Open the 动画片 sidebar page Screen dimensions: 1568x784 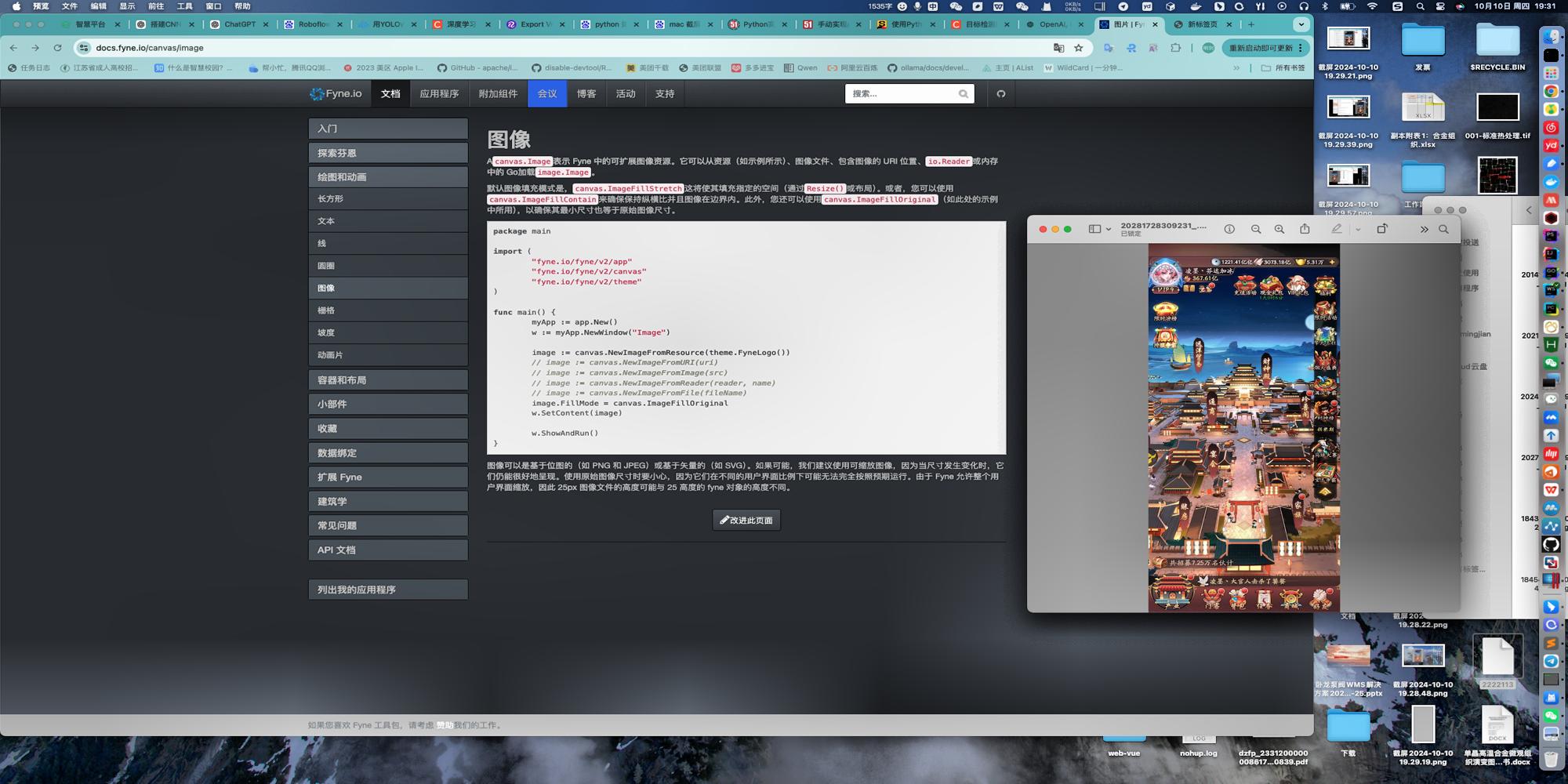coord(388,355)
